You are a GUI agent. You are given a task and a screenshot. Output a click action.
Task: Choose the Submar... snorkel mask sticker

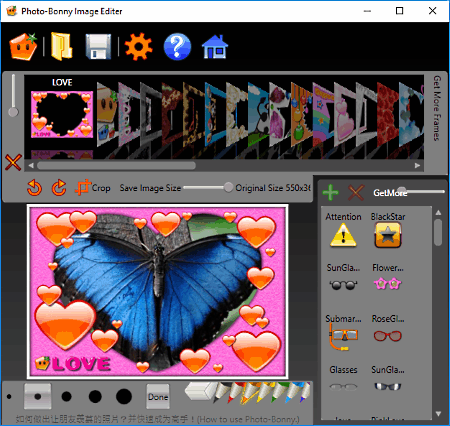(x=343, y=332)
